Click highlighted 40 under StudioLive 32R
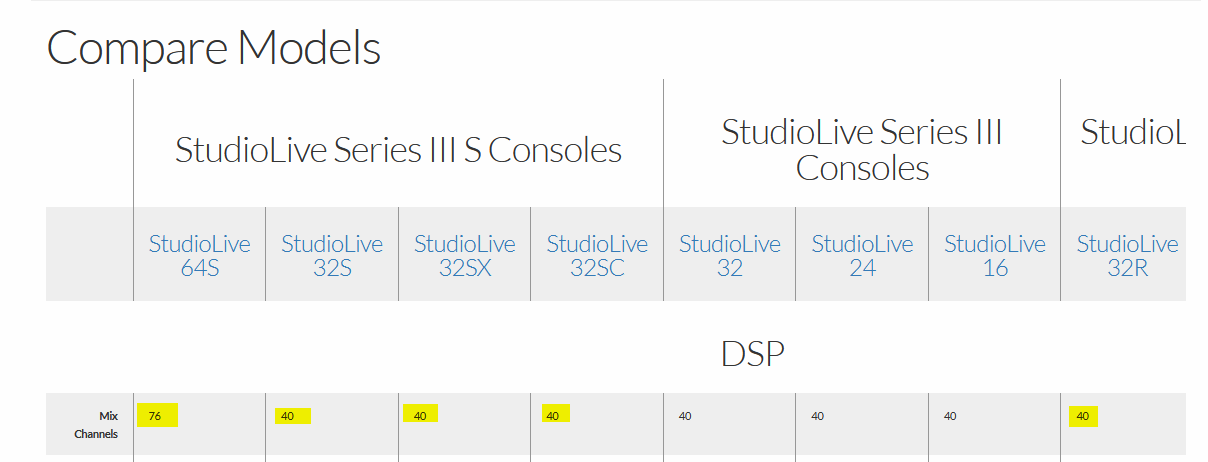1208x462 pixels. point(1083,416)
